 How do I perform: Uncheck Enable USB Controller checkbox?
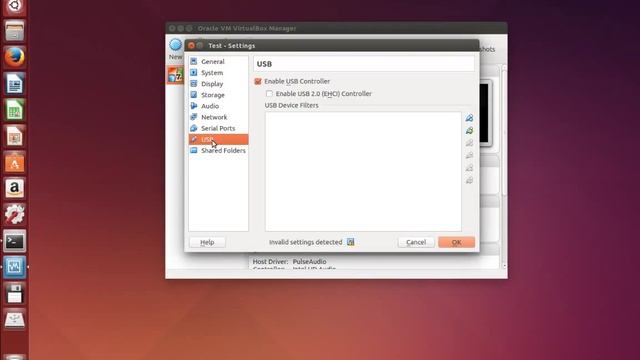(258, 82)
